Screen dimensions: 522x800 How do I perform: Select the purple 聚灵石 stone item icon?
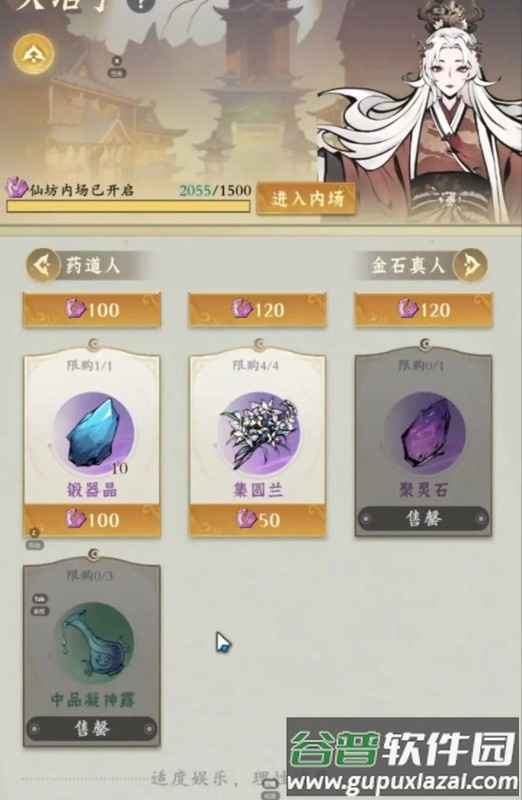pos(425,433)
